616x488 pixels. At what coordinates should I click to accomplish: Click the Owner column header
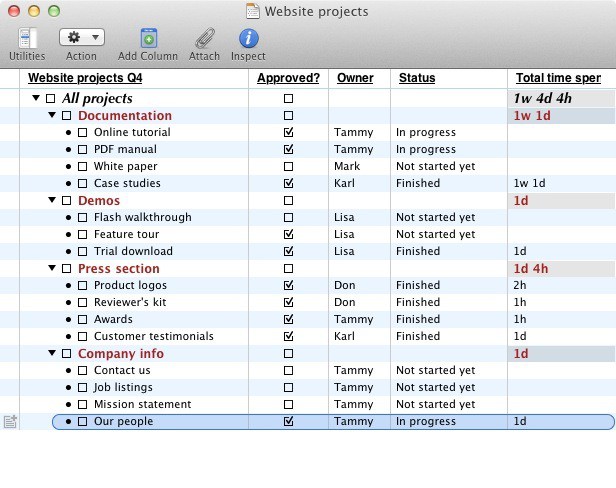point(355,78)
